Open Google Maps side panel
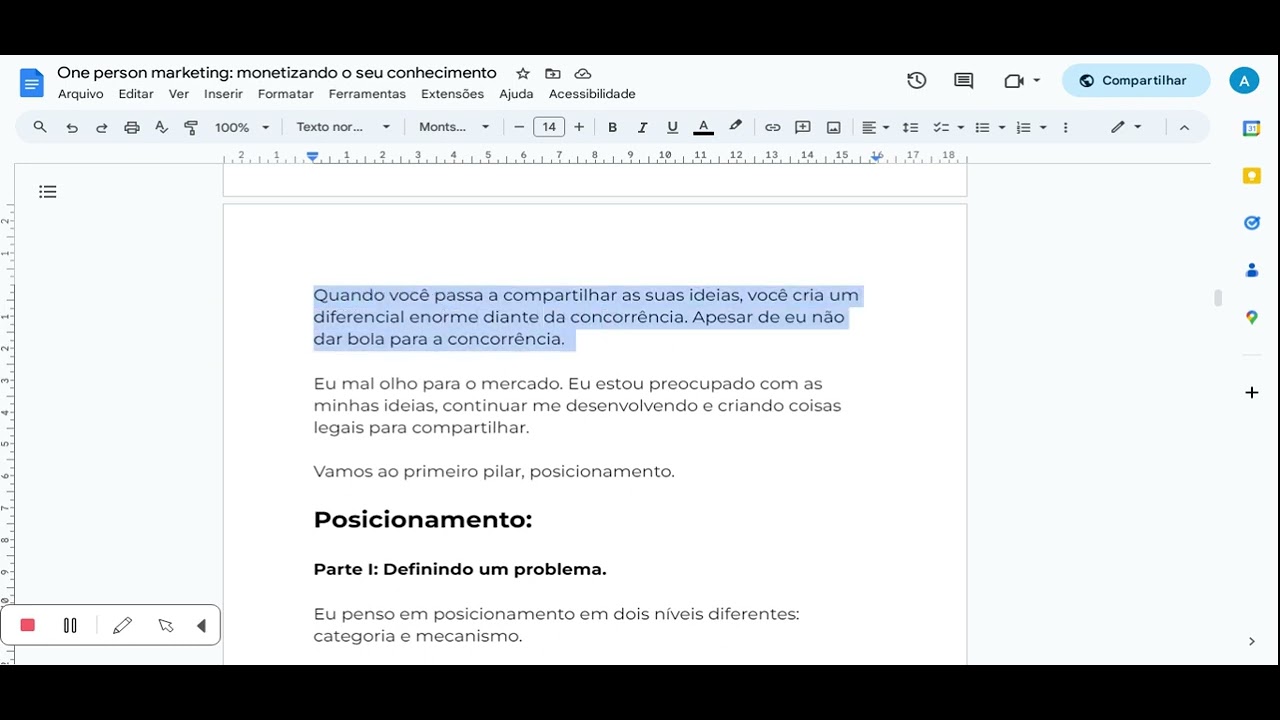 (1251, 317)
